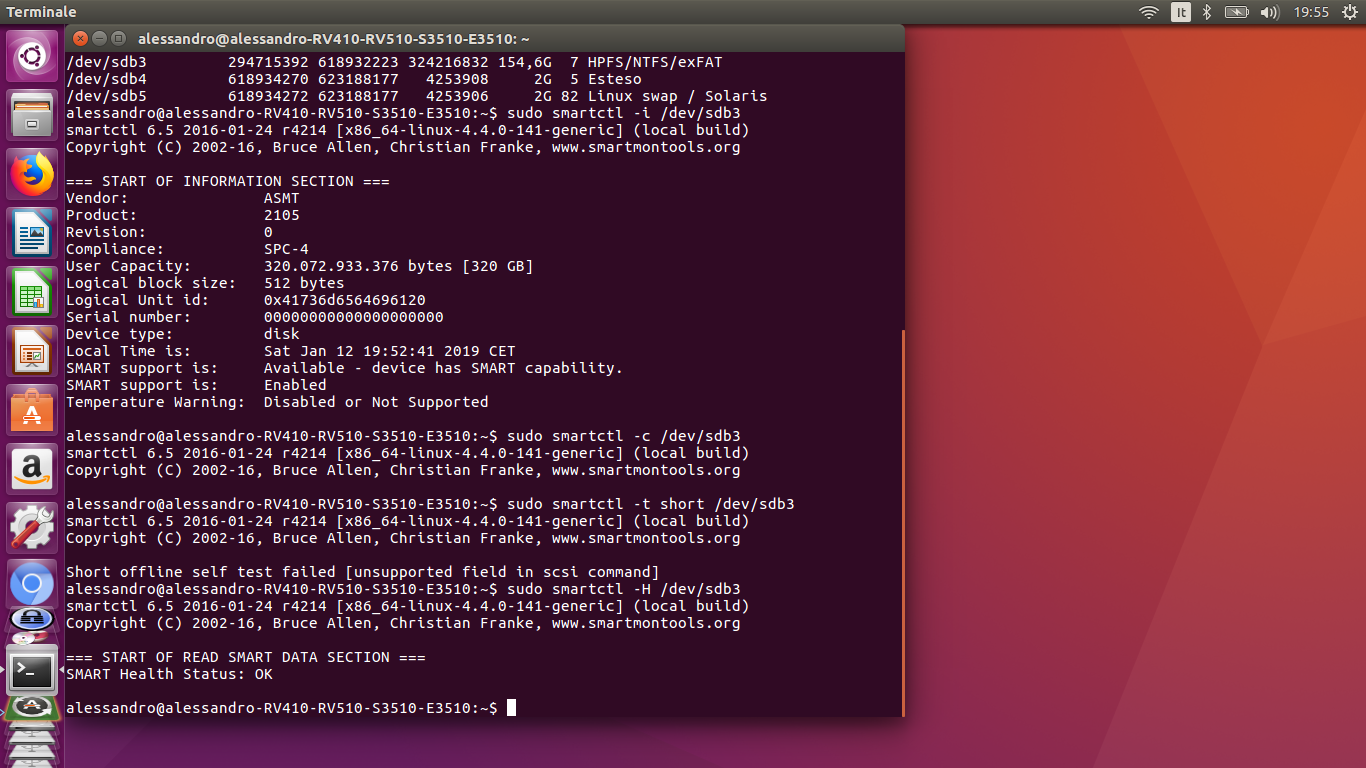Start LibreOffice Writer from the launcher
The width and height of the screenshot is (1366, 768).
32,233
